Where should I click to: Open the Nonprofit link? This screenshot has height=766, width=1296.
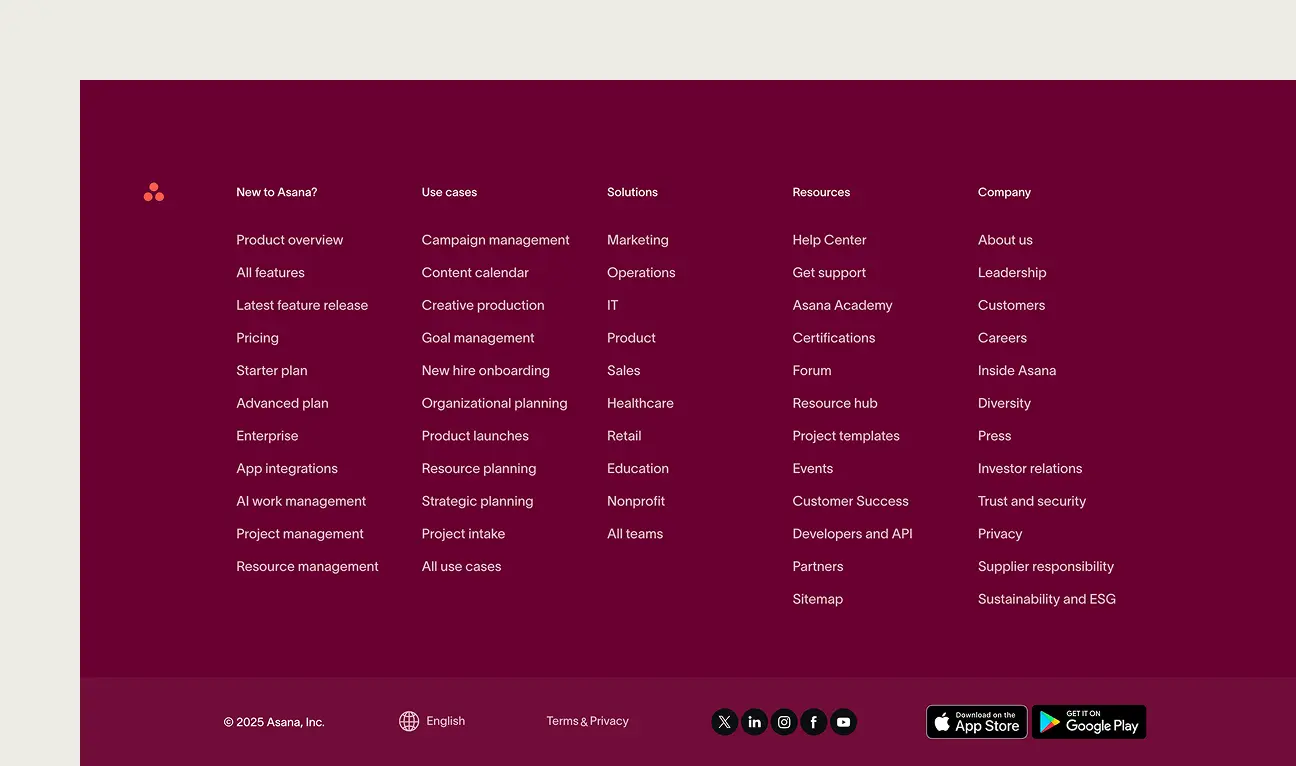click(x=636, y=501)
